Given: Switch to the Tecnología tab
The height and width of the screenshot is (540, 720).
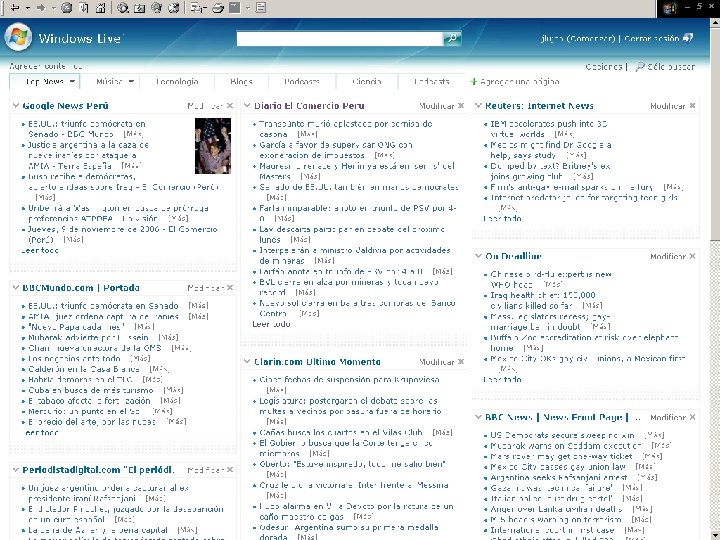Looking at the screenshot, I should click(x=177, y=82).
